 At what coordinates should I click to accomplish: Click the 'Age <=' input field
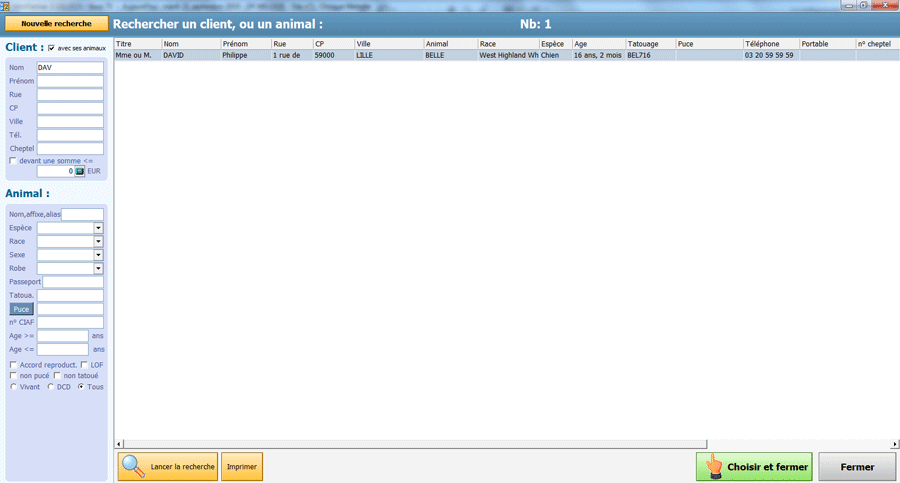(63, 349)
